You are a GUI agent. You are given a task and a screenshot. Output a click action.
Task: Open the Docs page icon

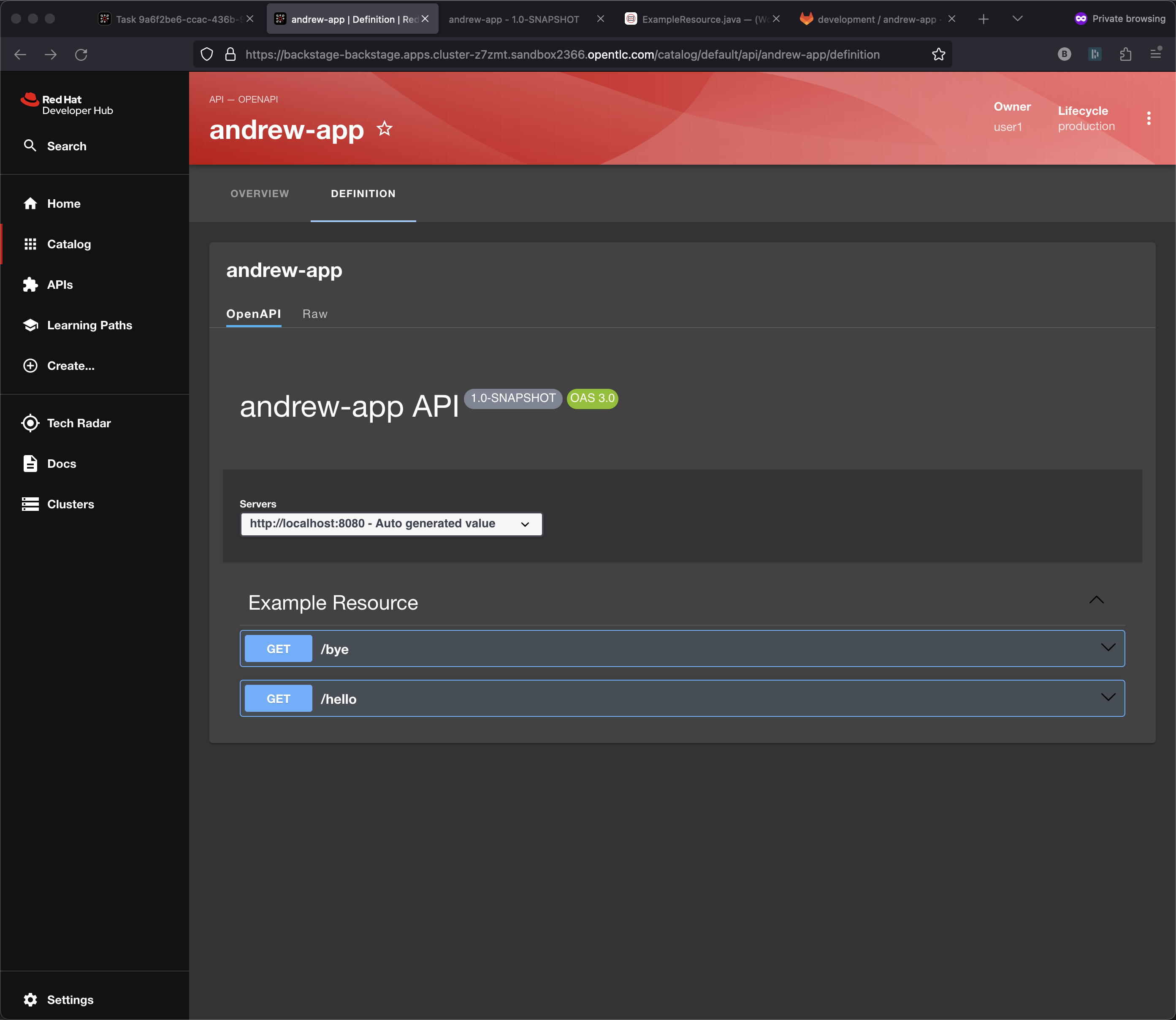click(30, 463)
